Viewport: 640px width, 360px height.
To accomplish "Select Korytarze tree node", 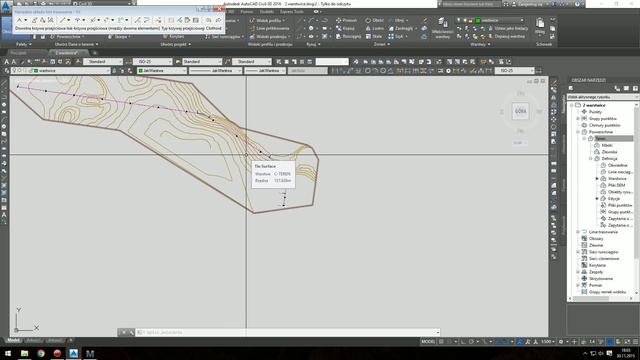I will [597, 265].
